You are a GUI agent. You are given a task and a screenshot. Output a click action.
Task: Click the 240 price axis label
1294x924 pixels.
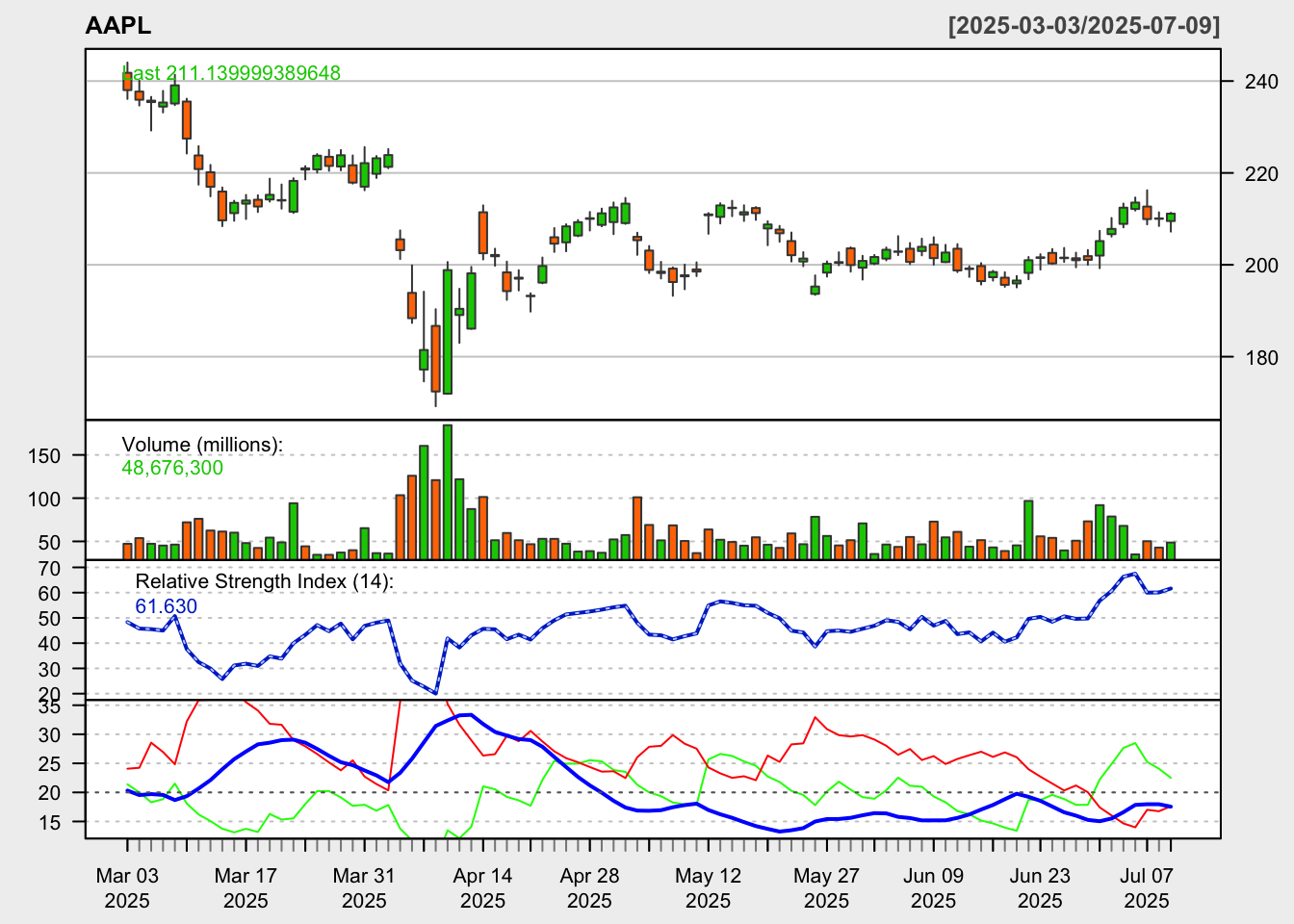click(1261, 81)
